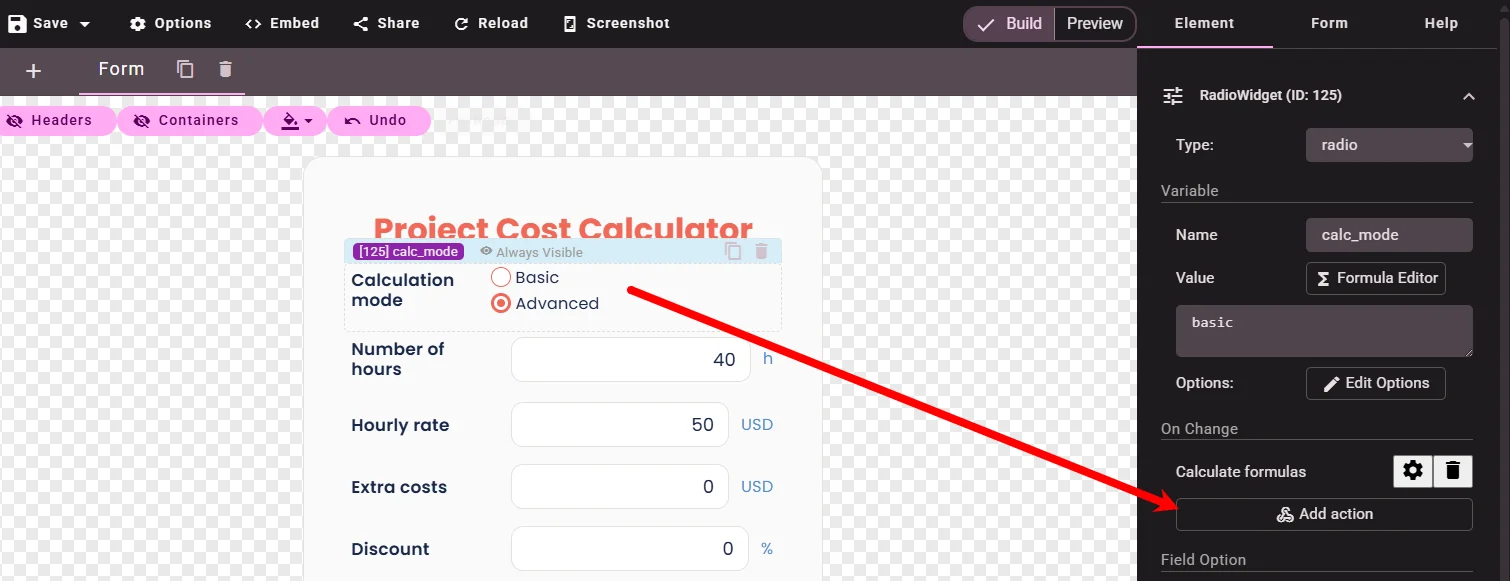The width and height of the screenshot is (1510, 581).
Task: Duplicate the Form tab with copy icon
Action: (185, 69)
